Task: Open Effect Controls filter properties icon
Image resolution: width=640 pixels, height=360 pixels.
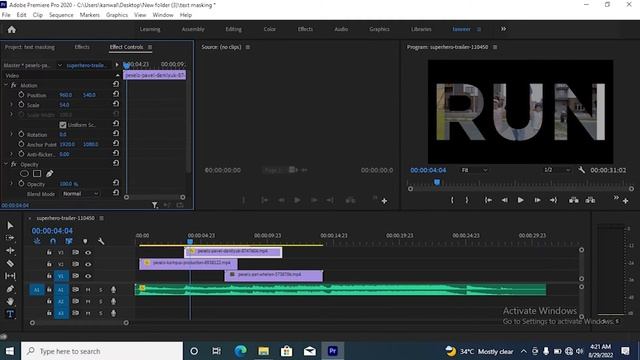Action: coord(155,205)
